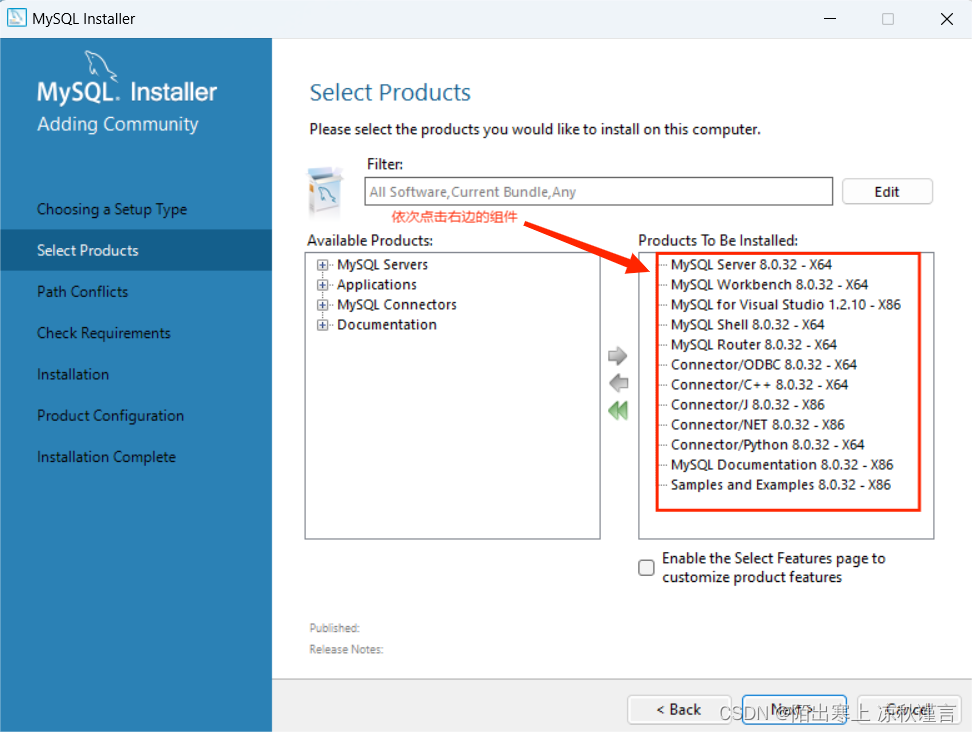This screenshot has height=732, width=972.
Task: Select MySQL Server 8.0.32 - X64
Action: click(751, 265)
